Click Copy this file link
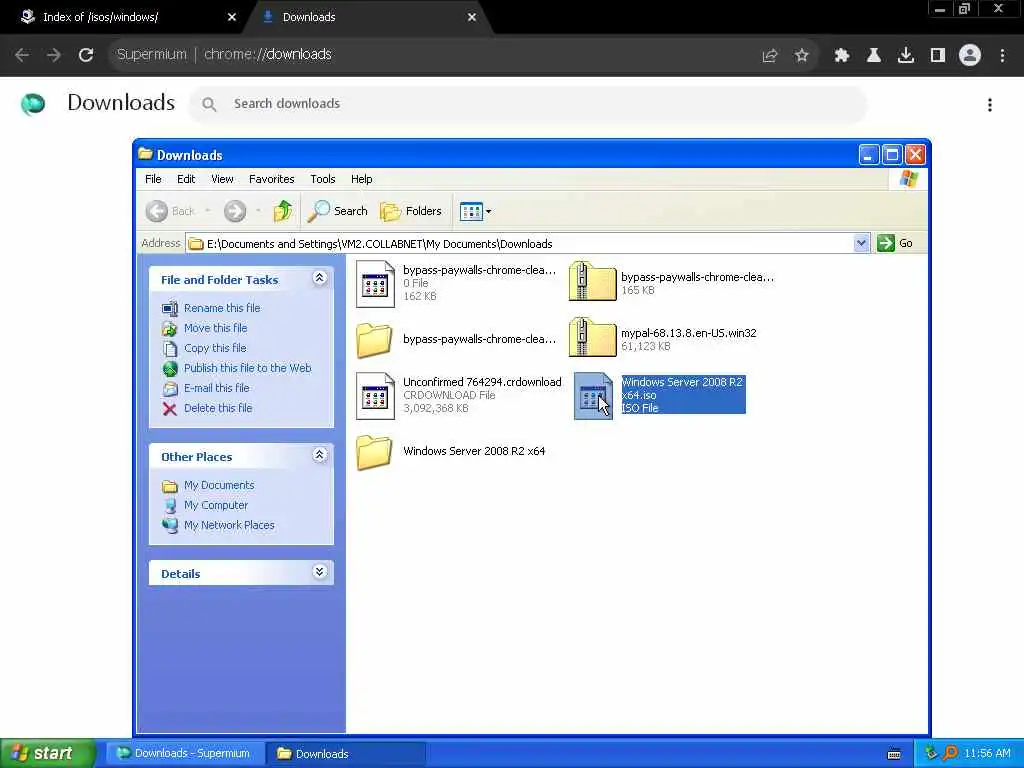Screen dimensions: 1024x768 [x=215, y=348]
